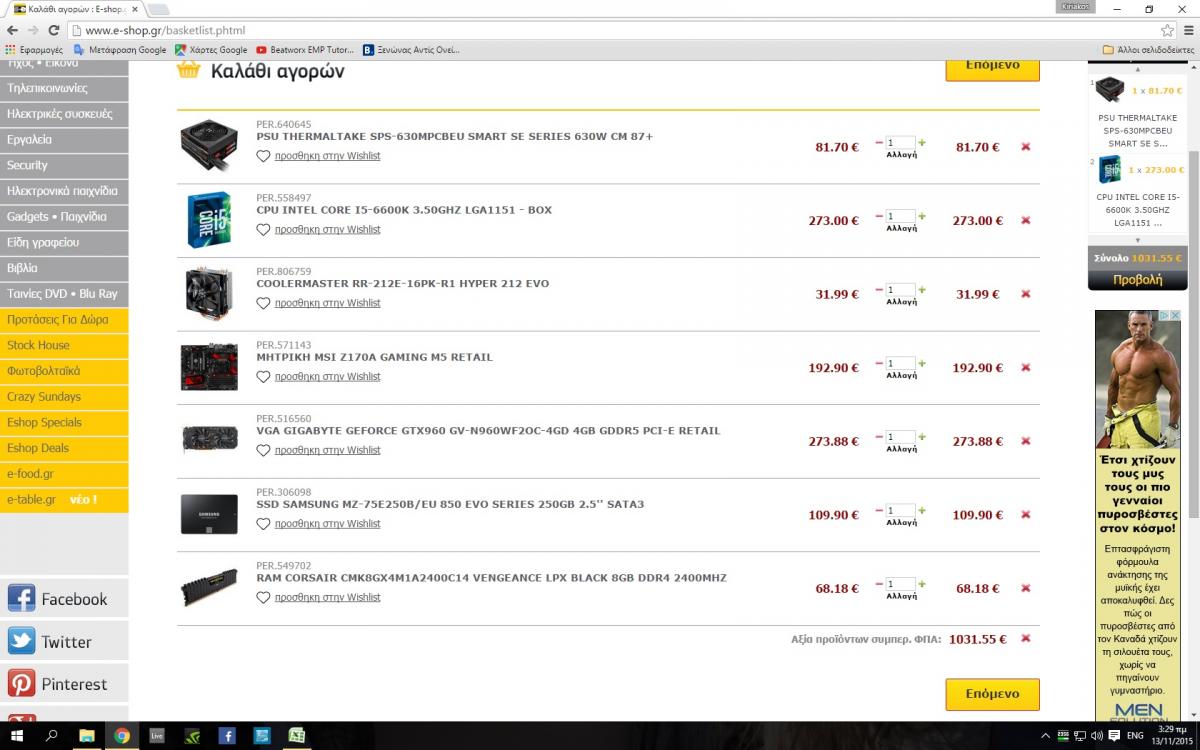
Task: Remove the PSU Thermaltake item with red X
Action: coord(1025,147)
